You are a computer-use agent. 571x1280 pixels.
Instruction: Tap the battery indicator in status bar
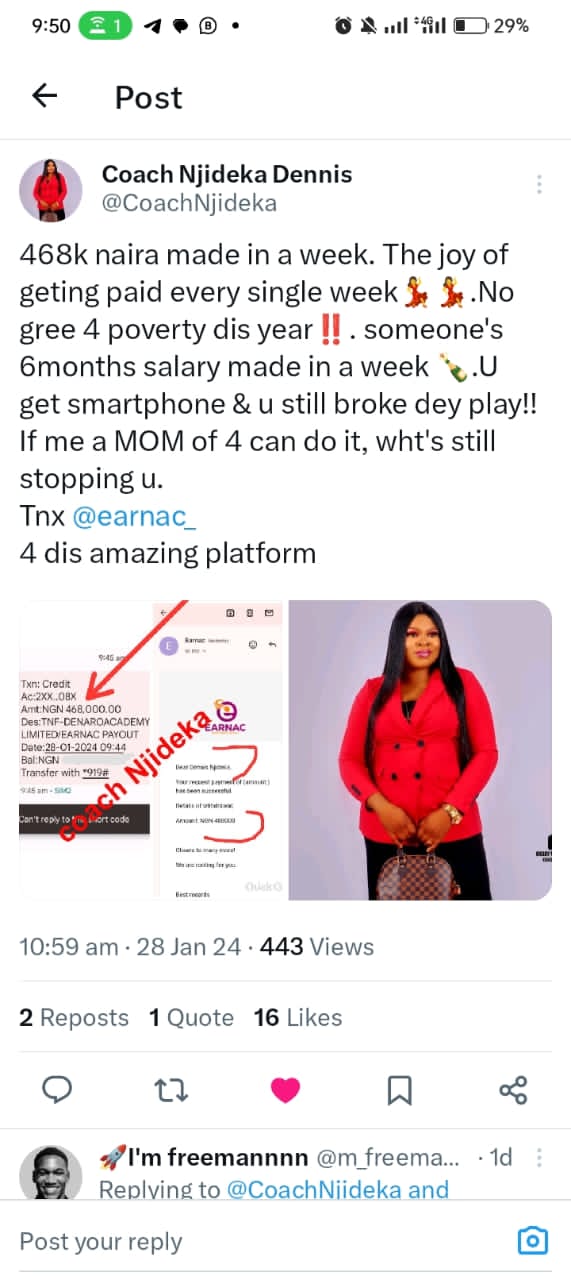click(x=471, y=26)
